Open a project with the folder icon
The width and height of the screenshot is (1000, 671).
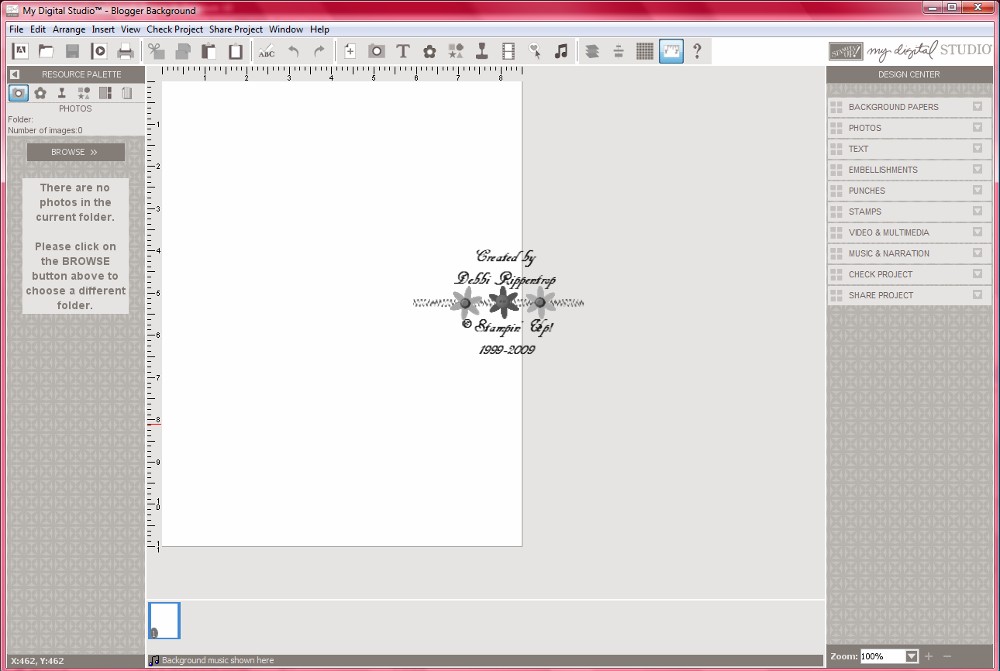[46, 51]
